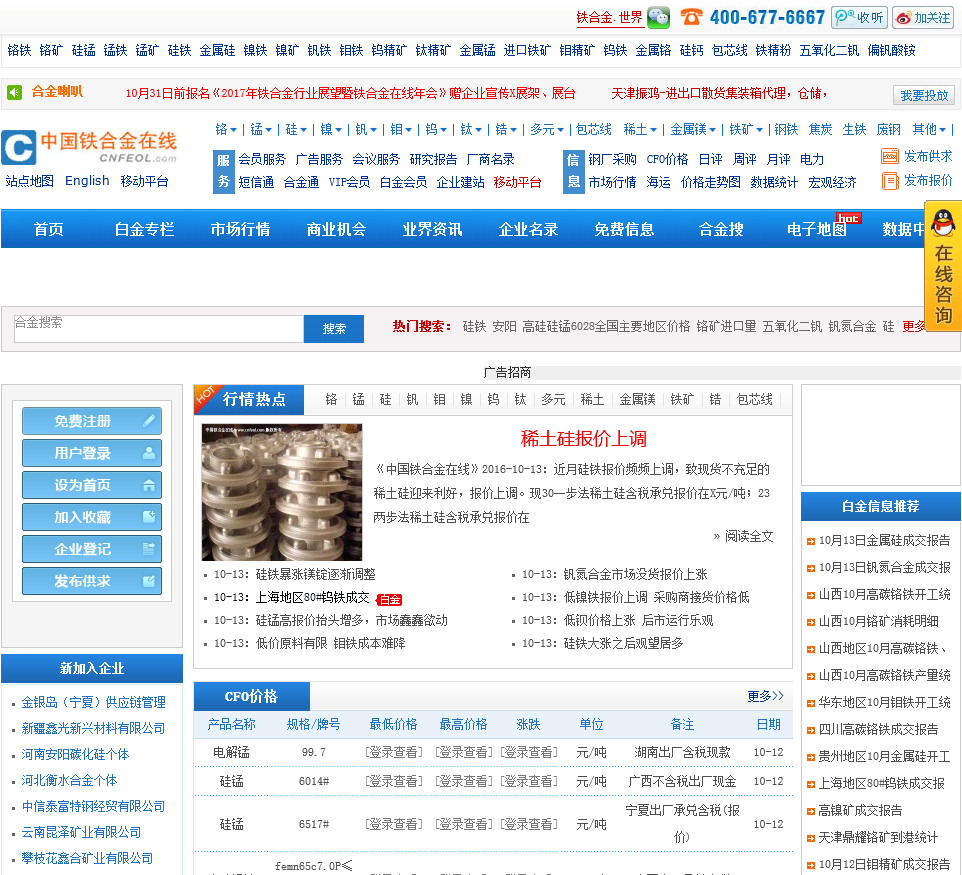Open 10月13日金属硅成交报告 link
The image size is (962, 875).
coord(884,540)
